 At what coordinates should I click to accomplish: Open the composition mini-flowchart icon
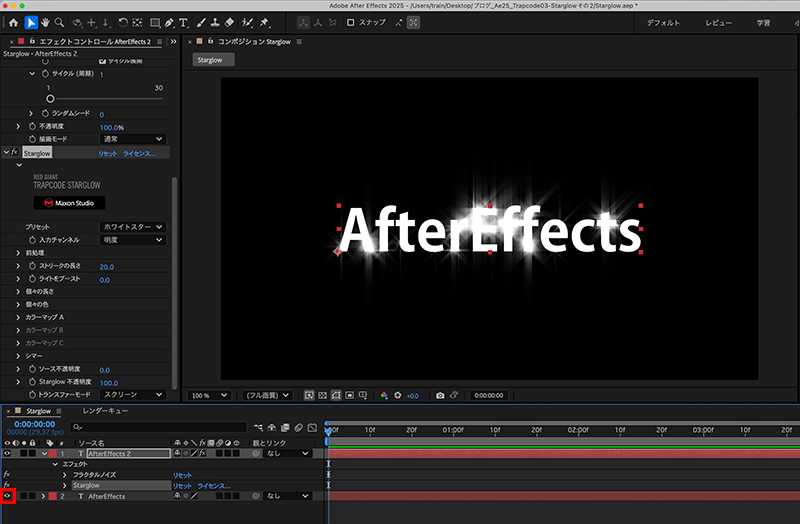coord(259,428)
